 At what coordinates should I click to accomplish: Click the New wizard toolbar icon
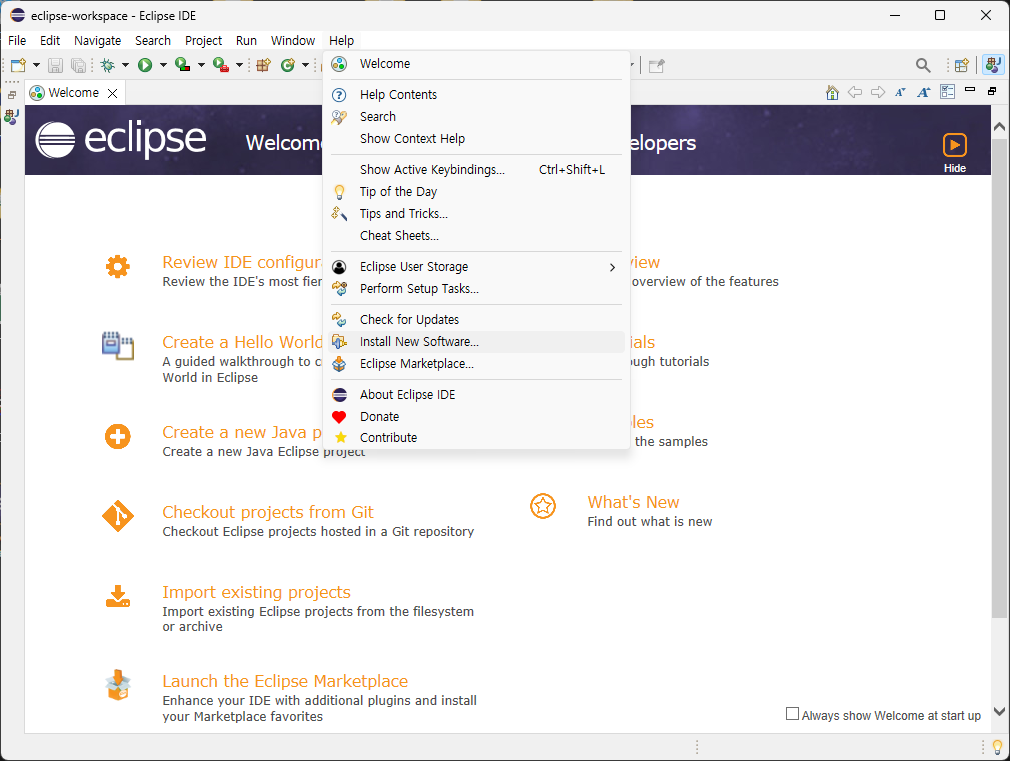(18, 65)
